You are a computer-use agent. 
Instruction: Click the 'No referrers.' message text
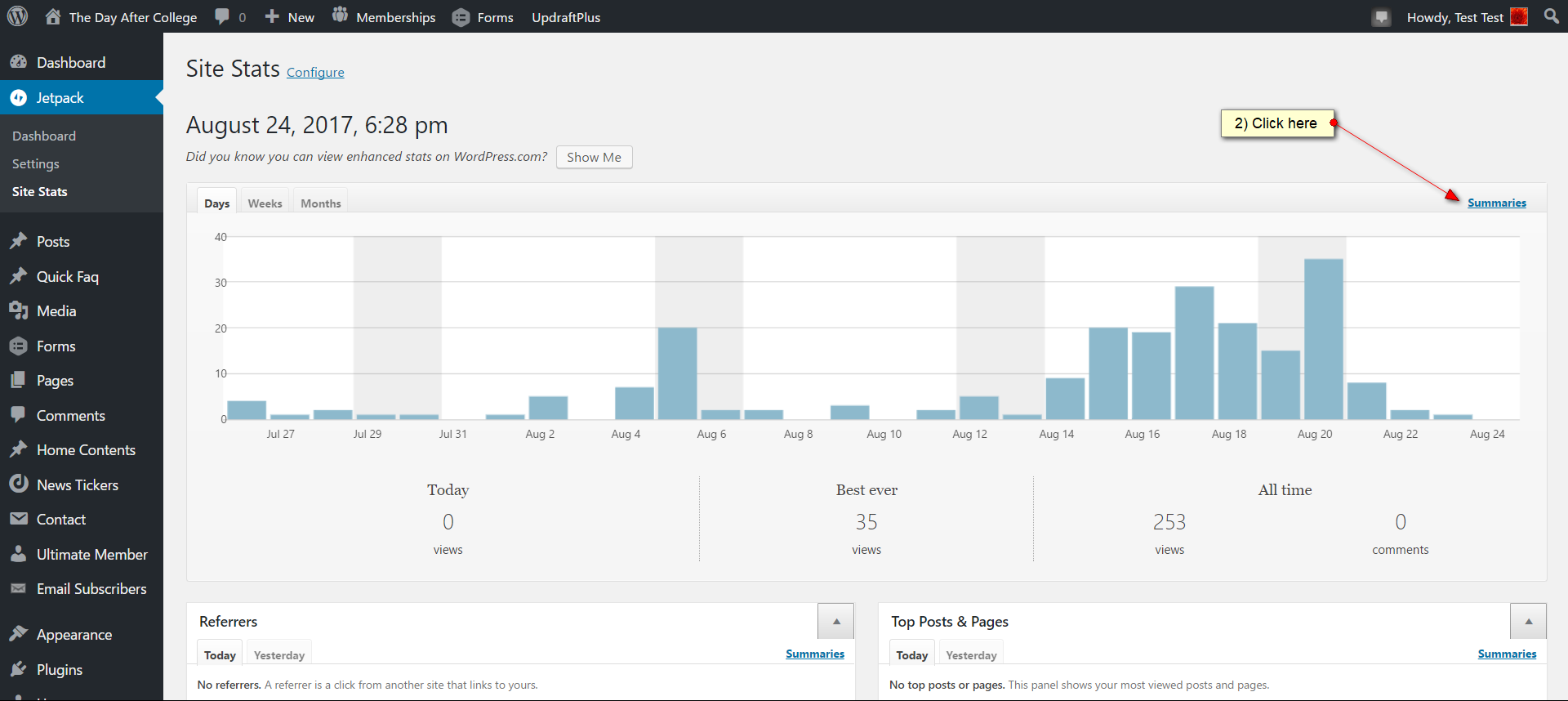point(229,685)
